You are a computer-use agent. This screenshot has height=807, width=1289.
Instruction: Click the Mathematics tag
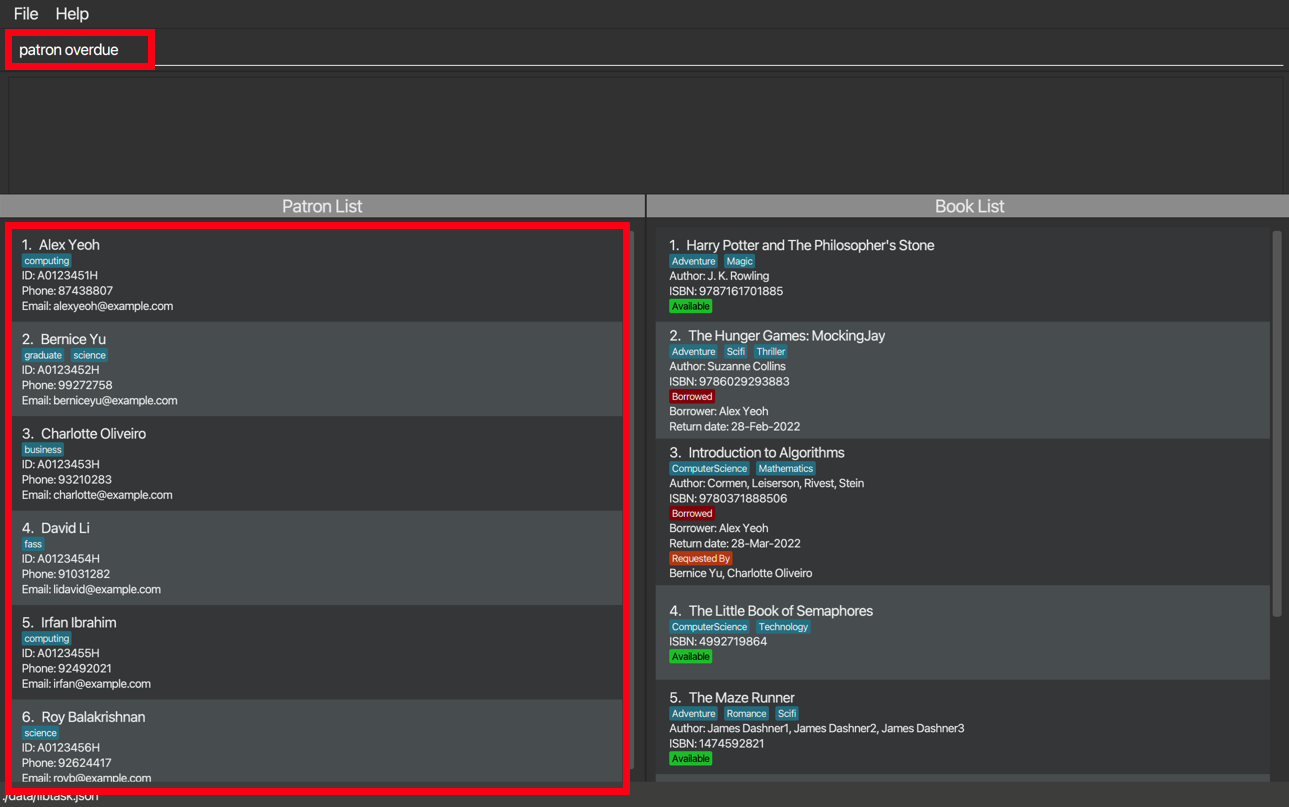[x=785, y=469]
